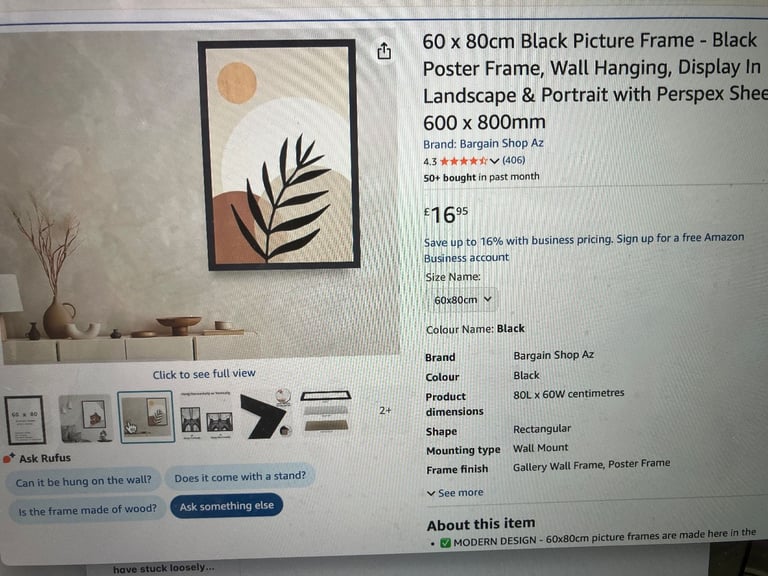The width and height of the screenshot is (768, 576).
Task: Show the 2+ additional images
Action: (x=385, y=410)
